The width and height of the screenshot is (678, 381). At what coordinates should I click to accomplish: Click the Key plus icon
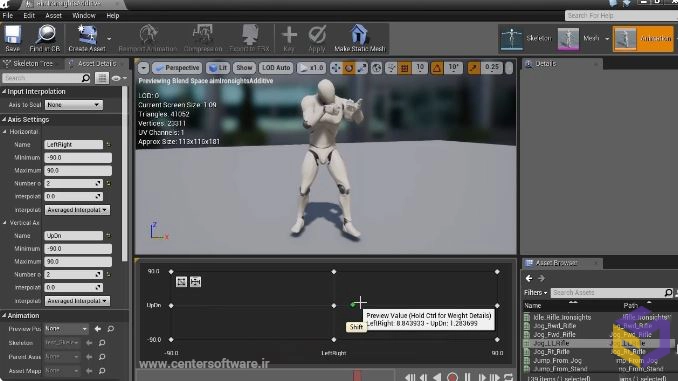click(x=289, y=35)
